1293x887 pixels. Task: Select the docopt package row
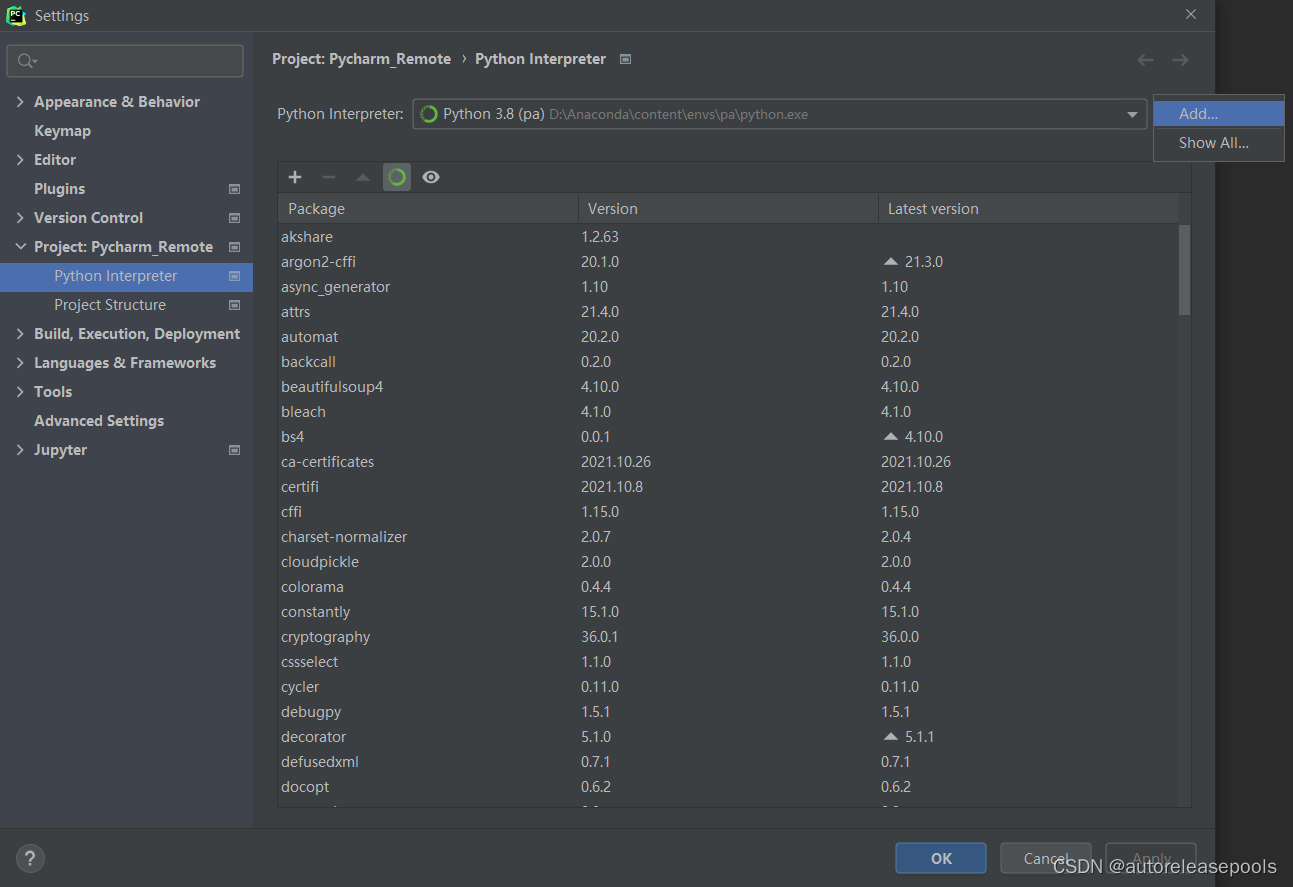pos(728,787)
